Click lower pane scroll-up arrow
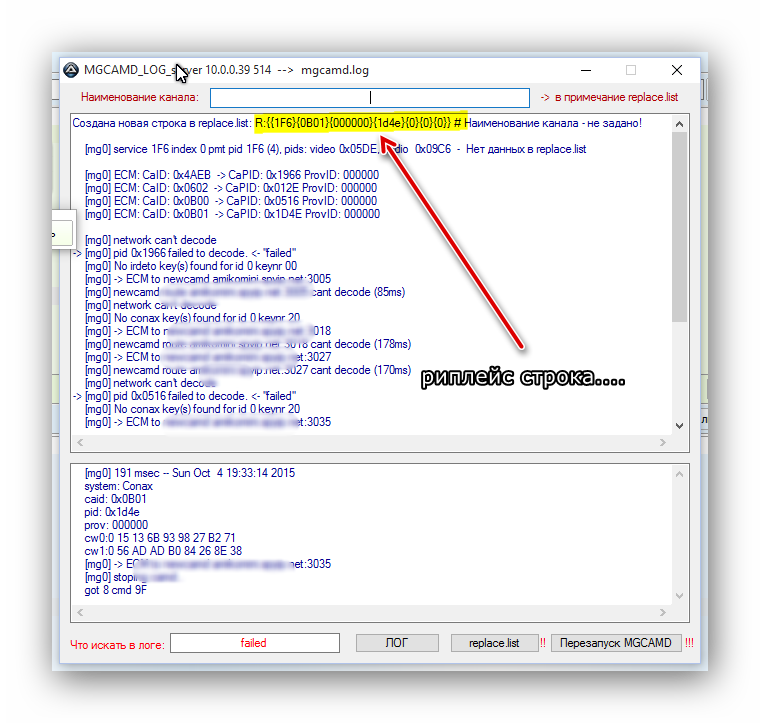Viewport: 760px width, 723px height. 679,474
